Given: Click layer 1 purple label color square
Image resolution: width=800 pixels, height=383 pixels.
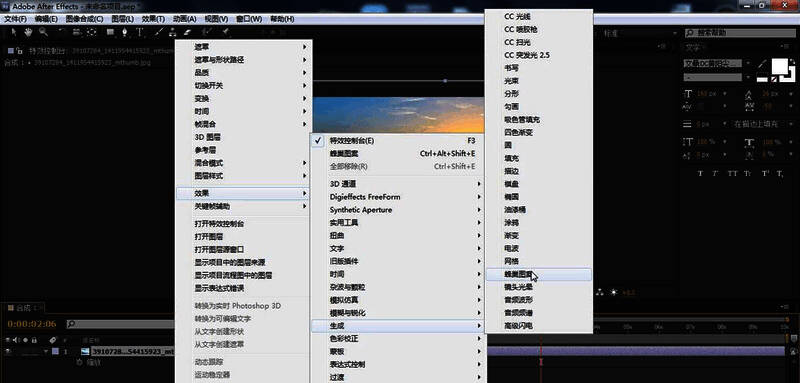Looking at the screenshot, I should click(x=55, y=351).
